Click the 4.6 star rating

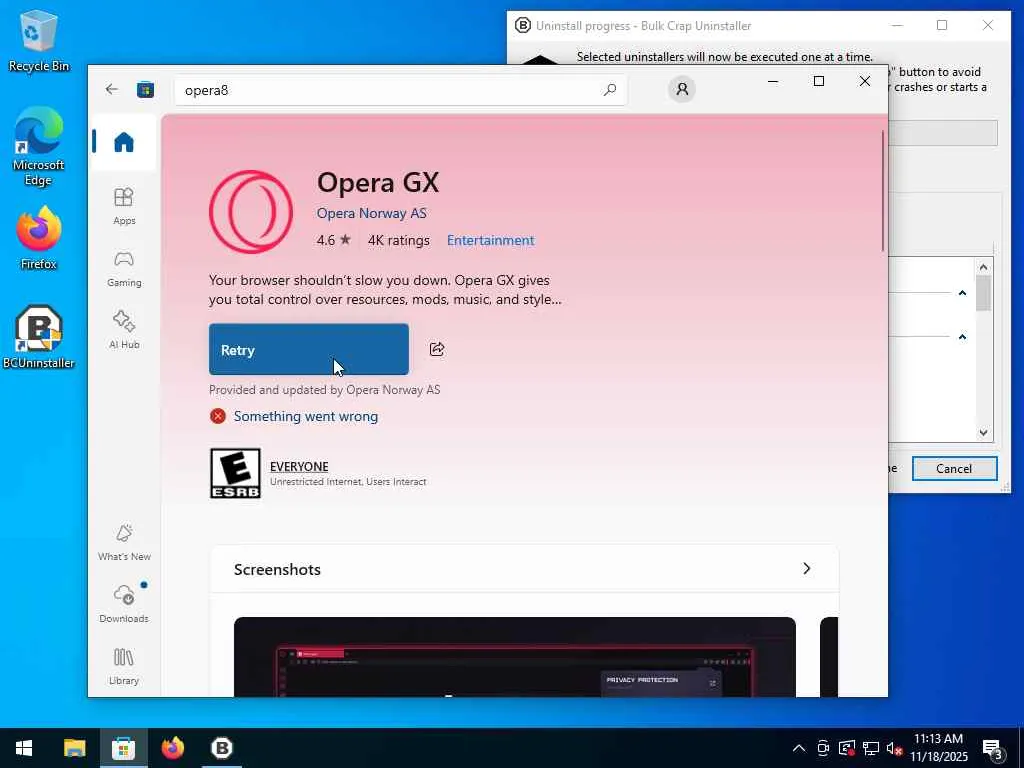(334, 240)
